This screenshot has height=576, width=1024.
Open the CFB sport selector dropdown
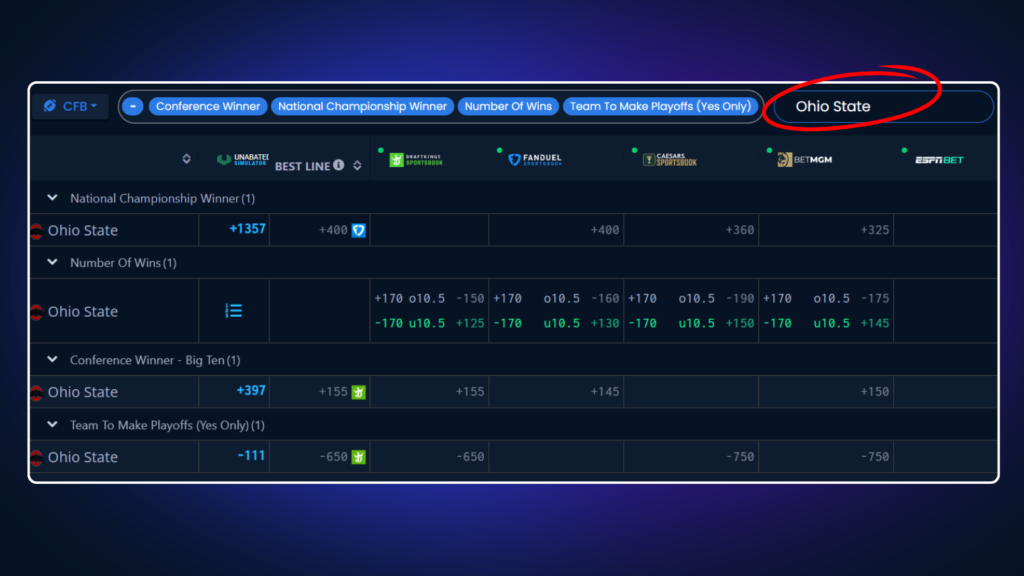pos(71,106)
